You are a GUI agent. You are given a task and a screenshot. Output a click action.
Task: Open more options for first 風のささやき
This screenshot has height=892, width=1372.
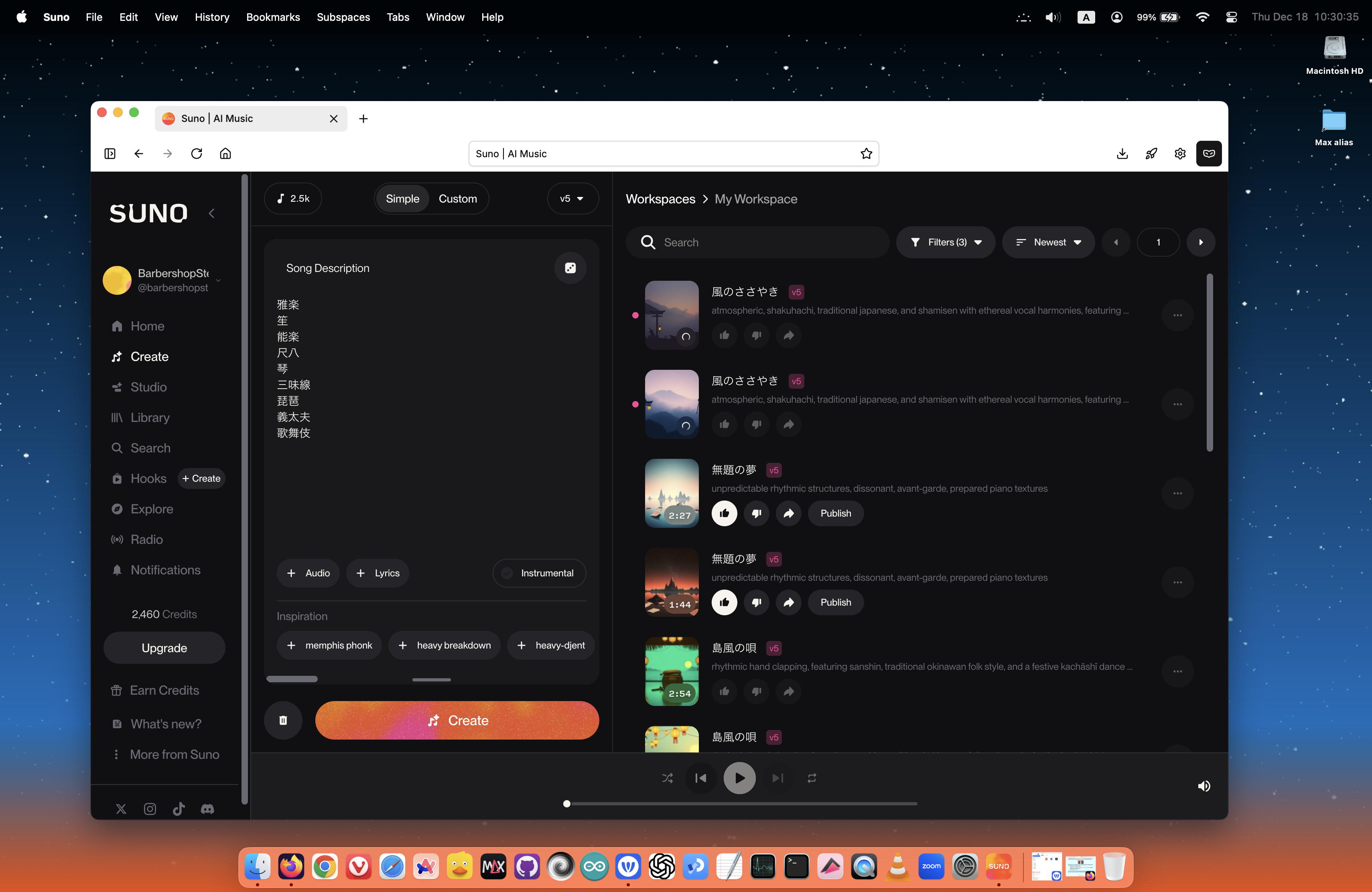pos(1177,315)
